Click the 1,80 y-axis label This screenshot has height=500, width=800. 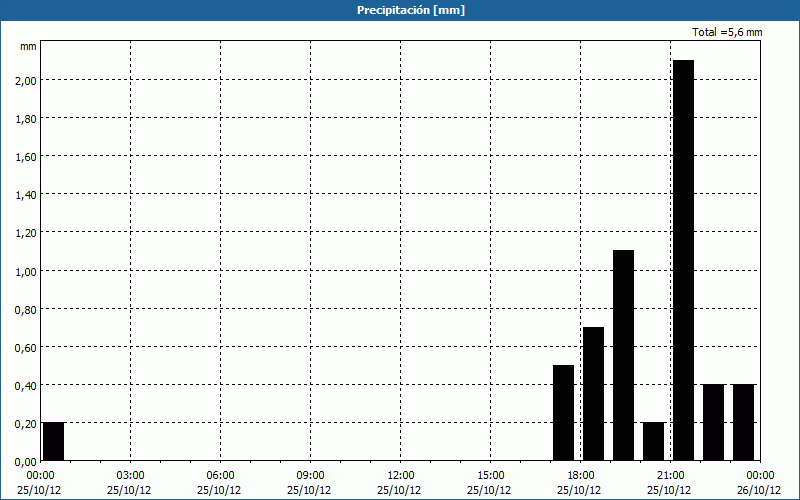[x=26, y=119]
